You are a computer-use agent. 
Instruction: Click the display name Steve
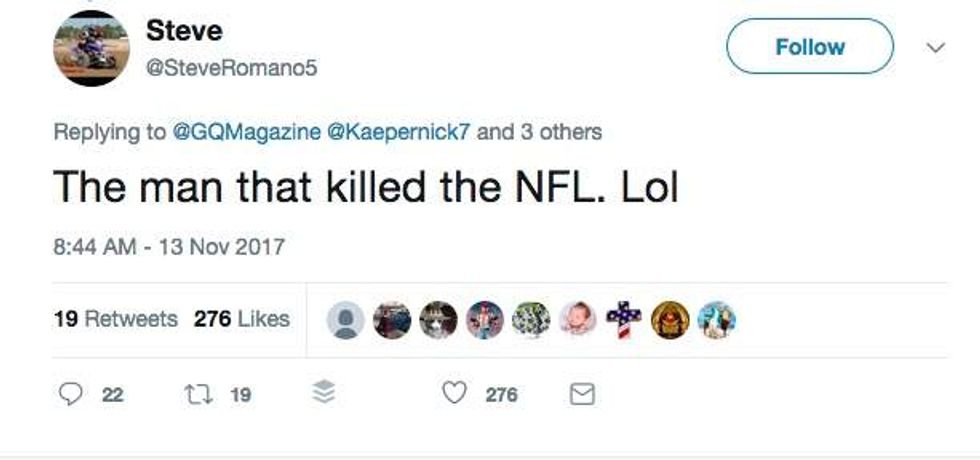tap(183, 30)
